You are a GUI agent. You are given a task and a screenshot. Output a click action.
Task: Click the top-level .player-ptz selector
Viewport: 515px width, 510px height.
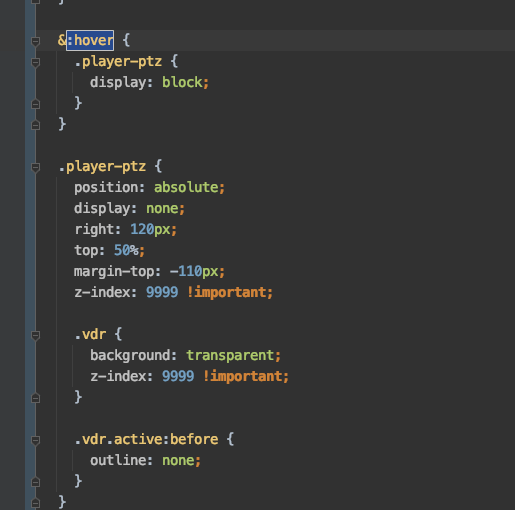102,167
